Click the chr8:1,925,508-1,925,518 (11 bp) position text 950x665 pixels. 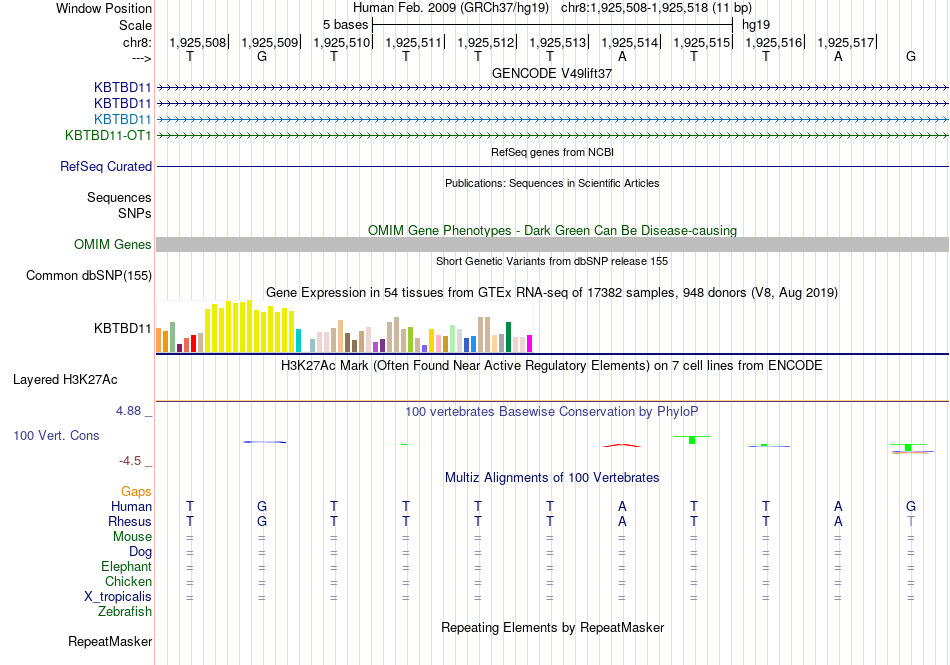656,8
